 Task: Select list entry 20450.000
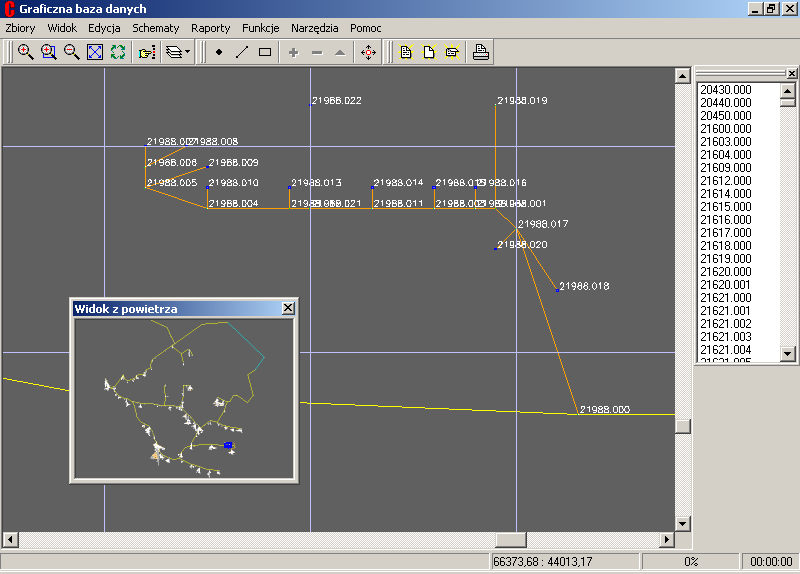[x=725, y=116]
